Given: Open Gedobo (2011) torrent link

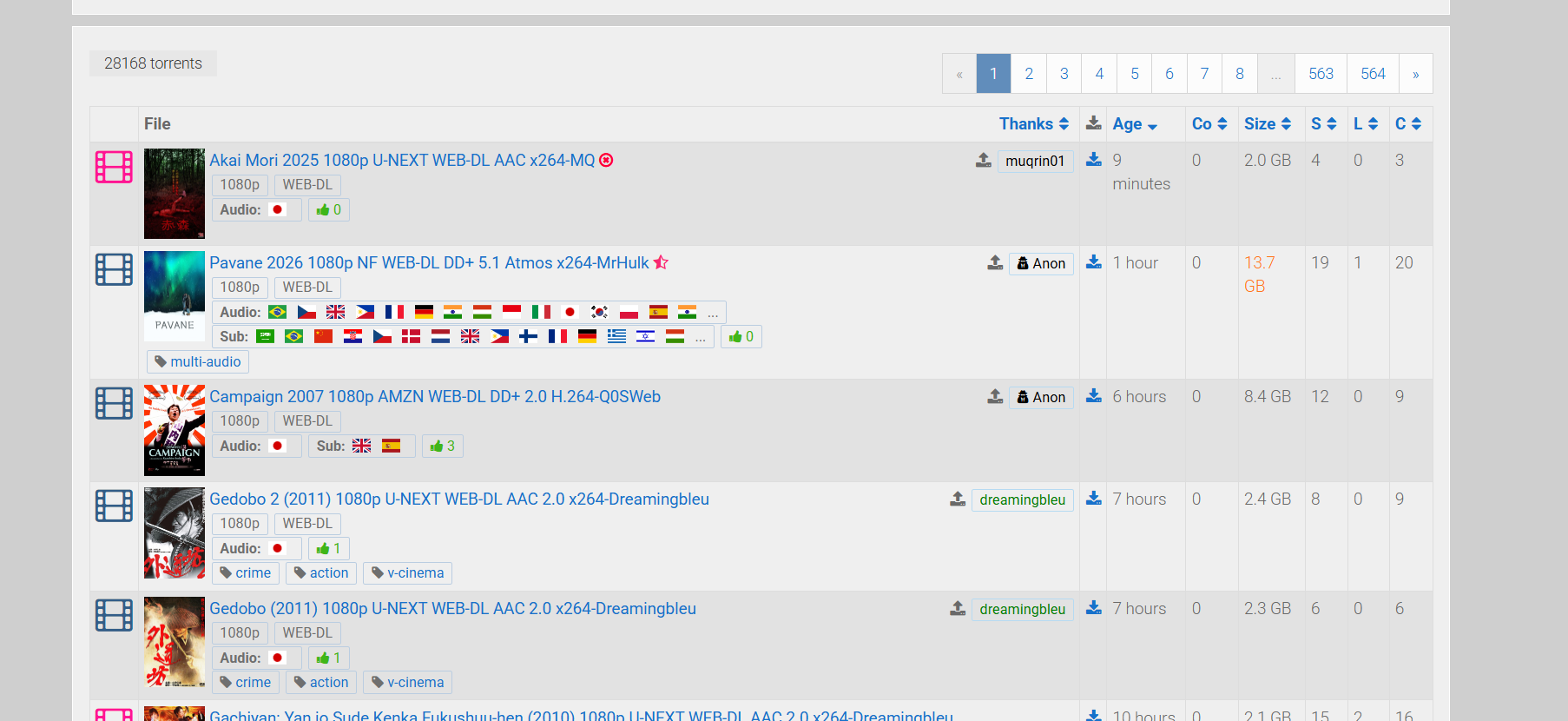Looking at the screenshot, I should click(x=452, y=608).
